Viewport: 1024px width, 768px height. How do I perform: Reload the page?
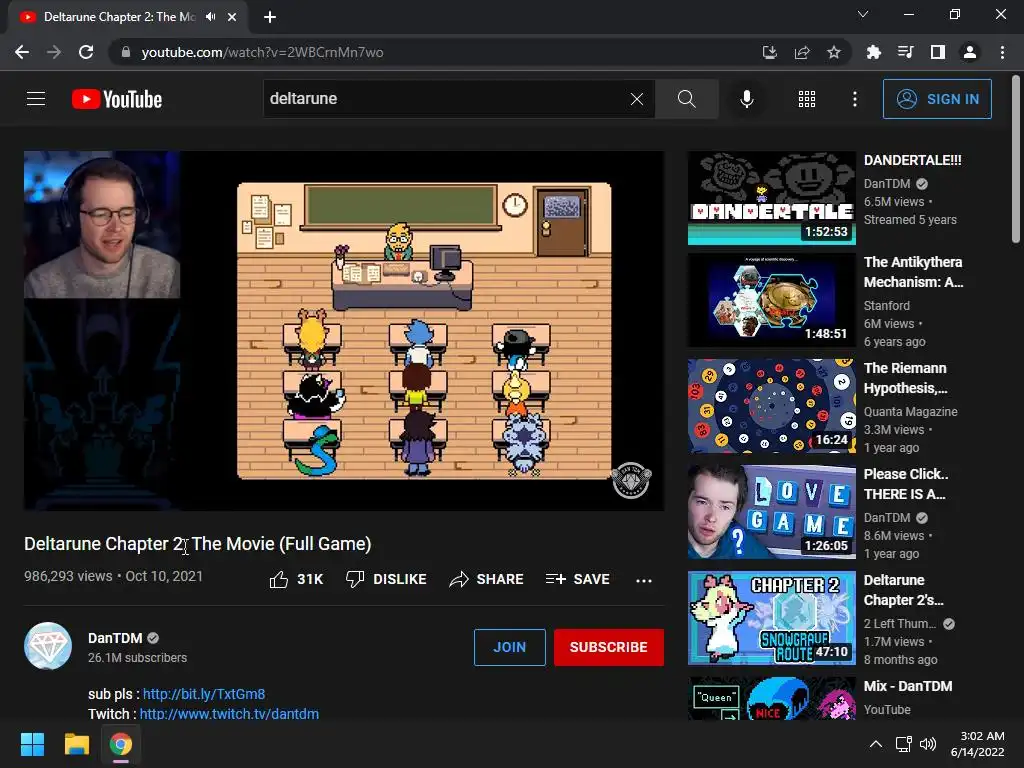click(x=86, y=52)
